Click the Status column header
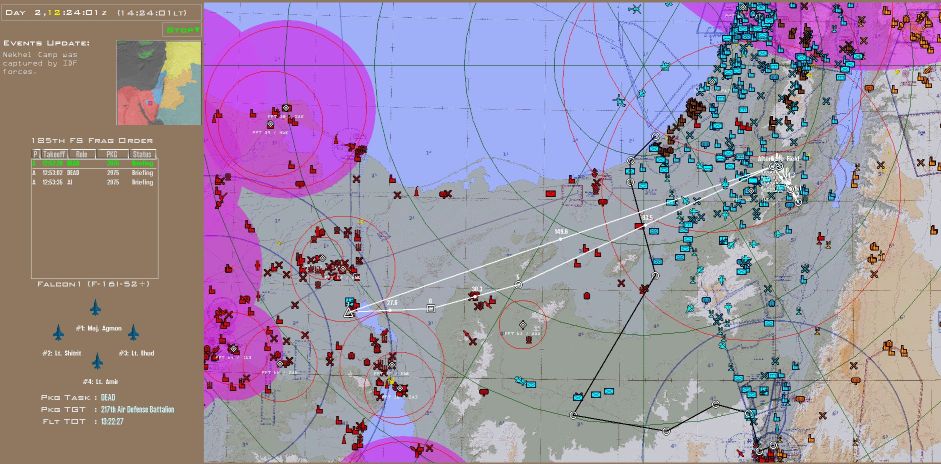The image size is (941, 464). coord(142,154)
